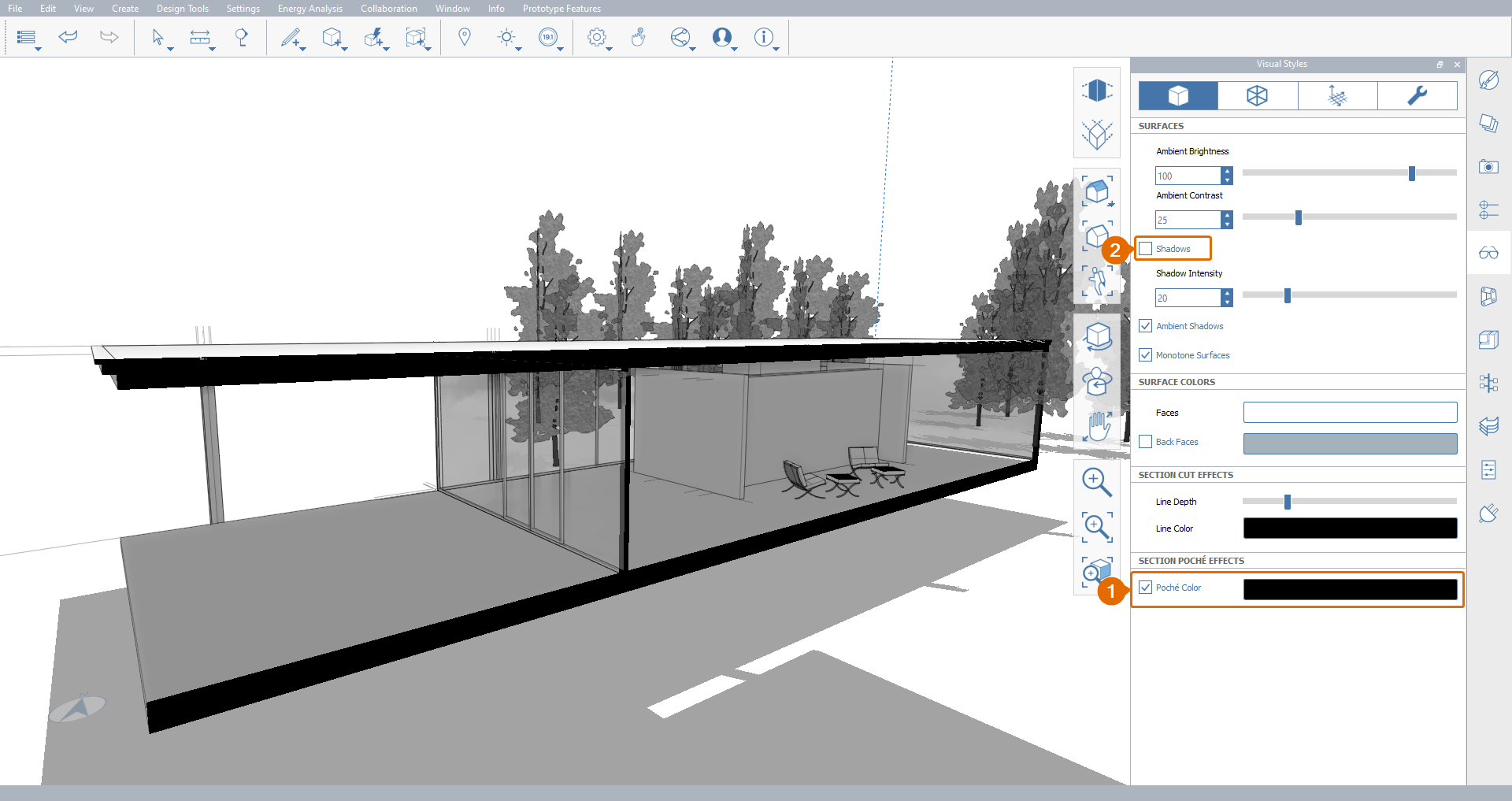The width and height of the screenshot is (1512, 801).
Task: Switch to the wrench settings tab
Action: pyautogui.click(x=1417, y=95)
